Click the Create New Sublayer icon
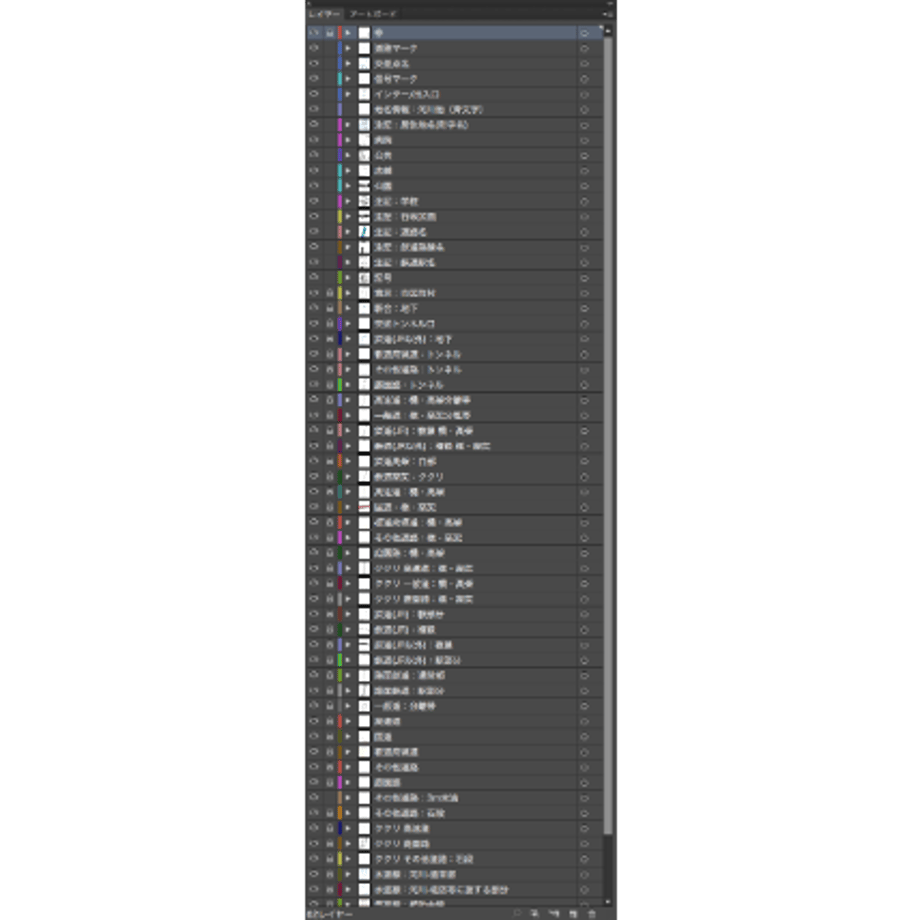This screenshot has width=920, height=920. pos(554,914)
